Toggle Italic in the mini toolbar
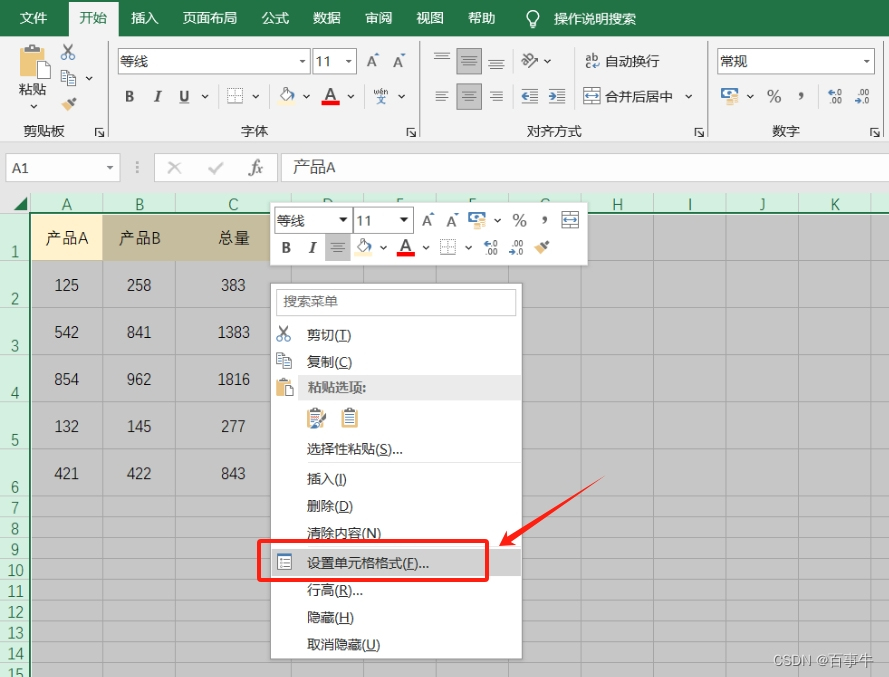 [x=312, y=247]
